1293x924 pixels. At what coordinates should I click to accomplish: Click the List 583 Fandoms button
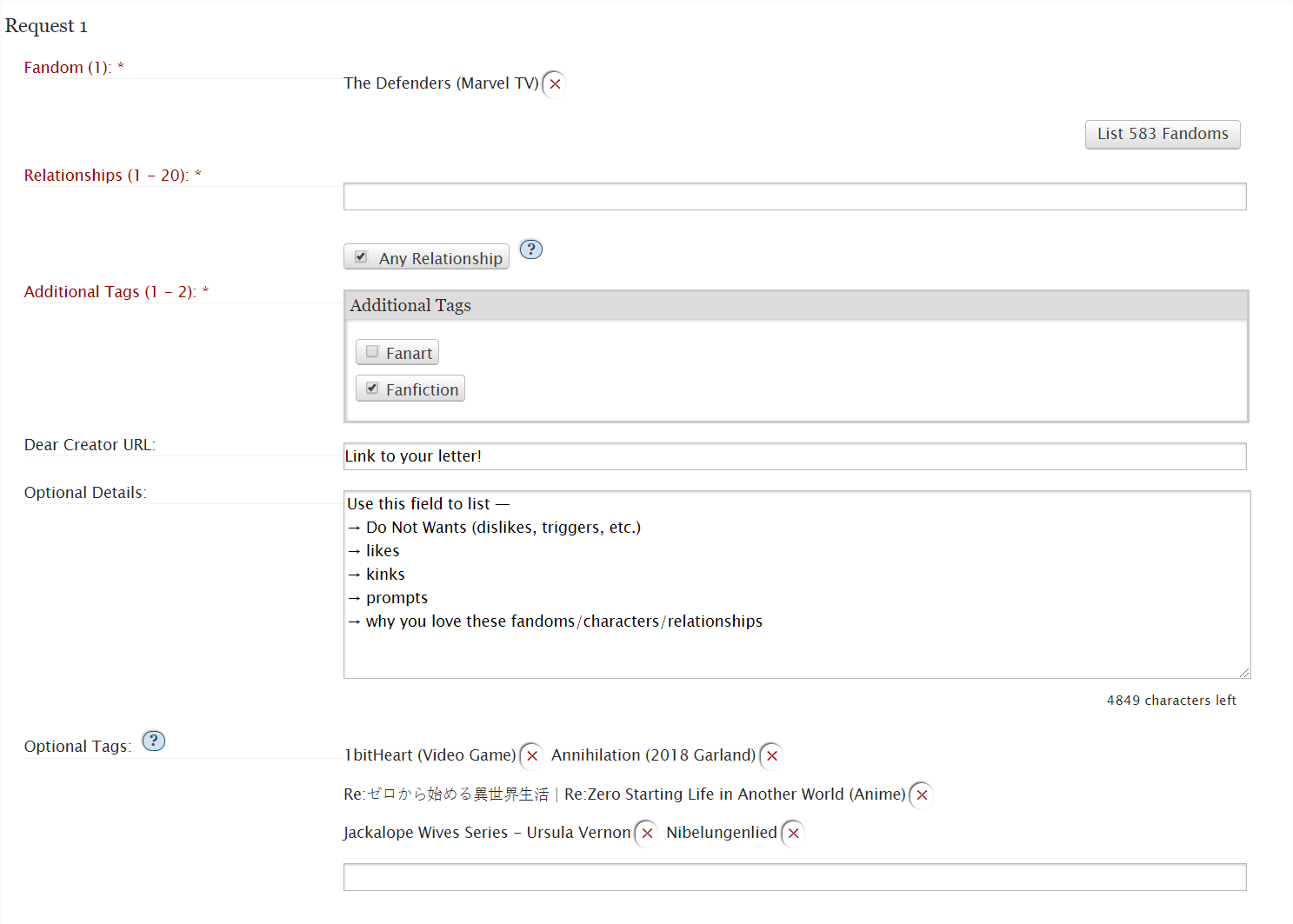(x=1162, y=135)
